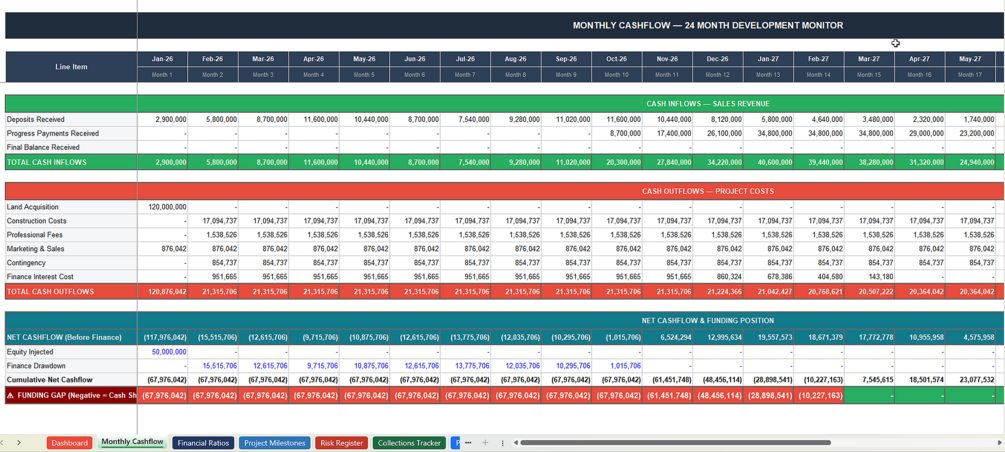Go to Collections Tracker sheet tab
This screenshot has width=1005, height=452.
[x=409, y=443]
